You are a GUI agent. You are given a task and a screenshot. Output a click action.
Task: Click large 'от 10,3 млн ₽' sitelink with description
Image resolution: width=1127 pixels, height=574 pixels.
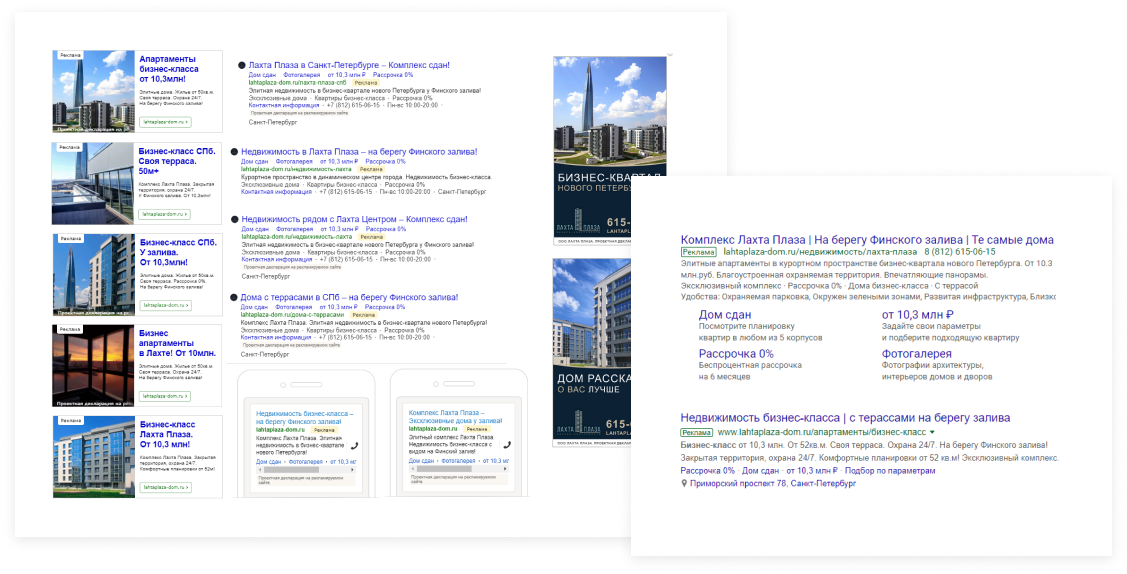point(917,315)
